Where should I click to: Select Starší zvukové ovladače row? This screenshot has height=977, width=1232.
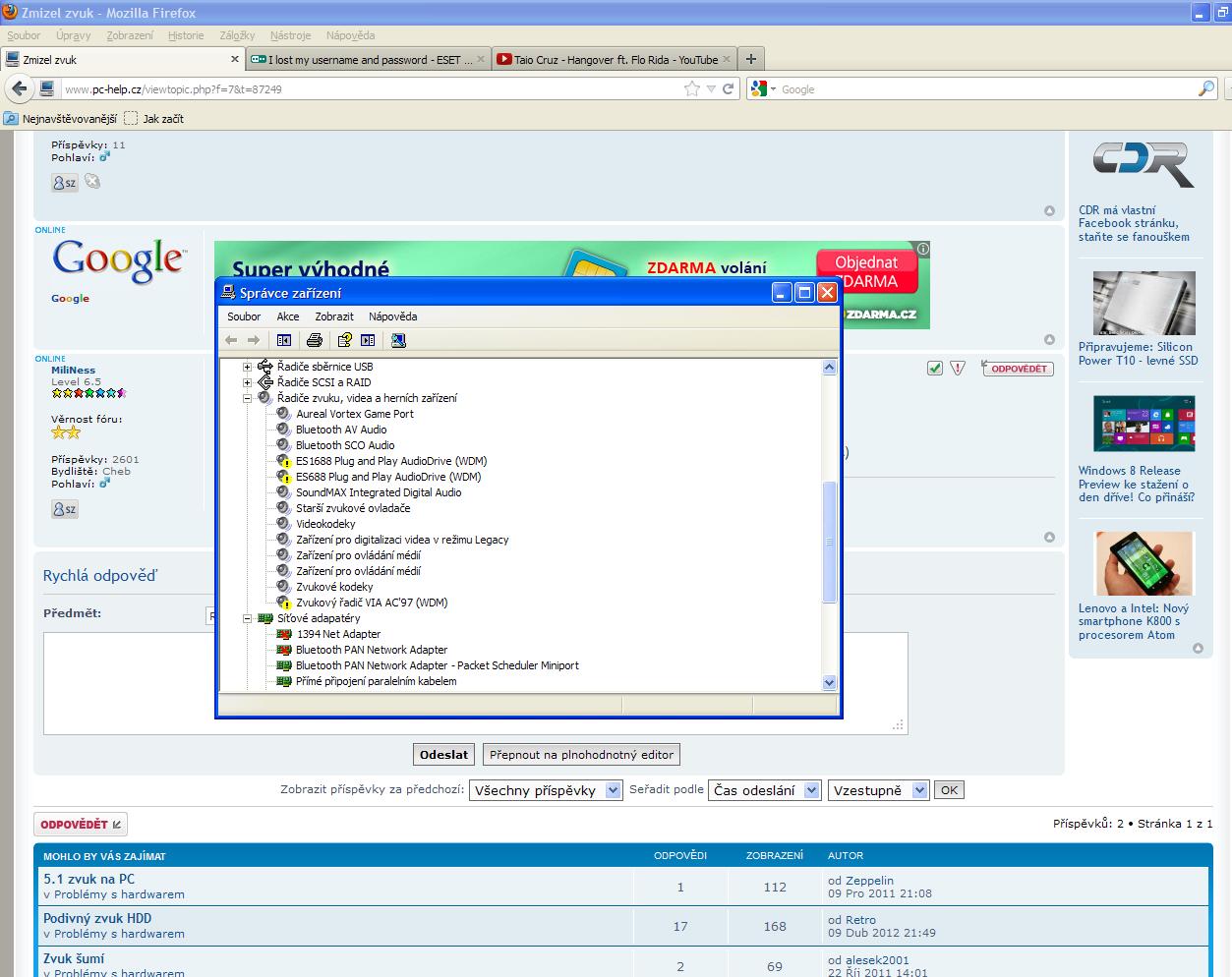pos(353,508)
